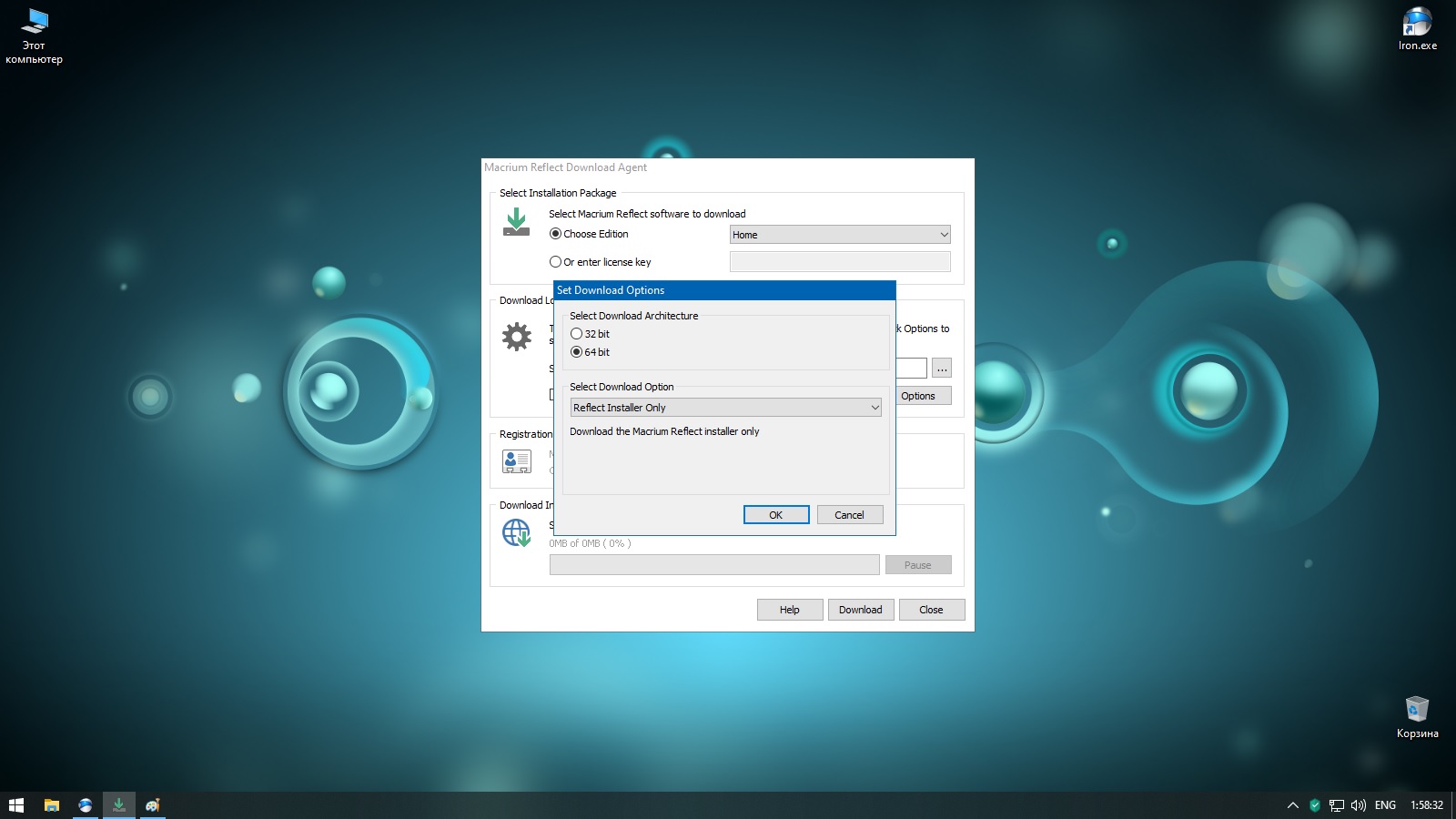Confirm download options with OK
The height and width of the screenshot is (819, 1456).
click(x=775, y=515)
